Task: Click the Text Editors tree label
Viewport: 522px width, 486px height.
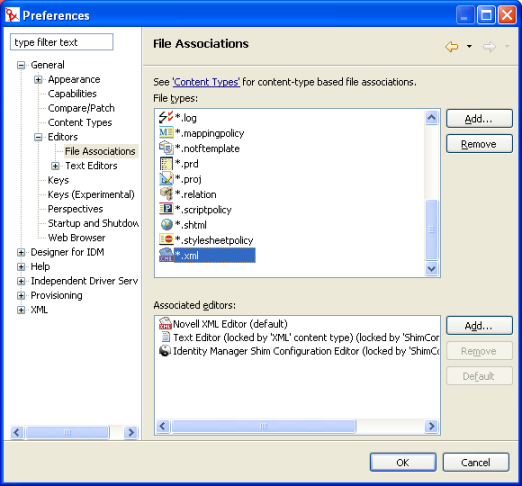Action: [x=91, y=166]
